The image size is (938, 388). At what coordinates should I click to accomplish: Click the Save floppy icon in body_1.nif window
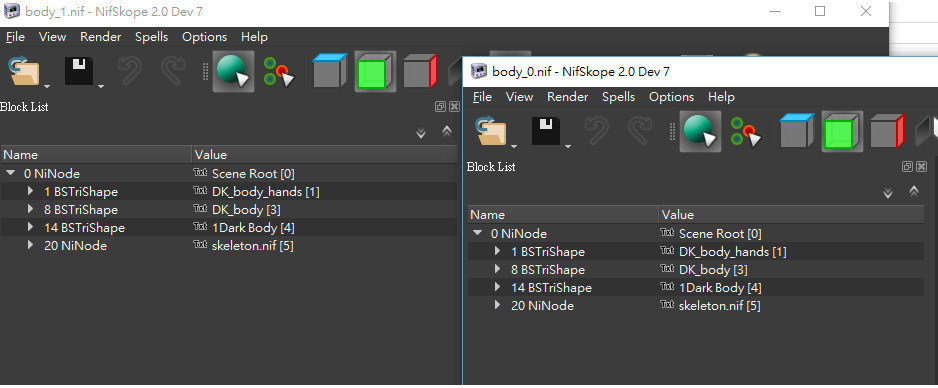tap(79, 71)
